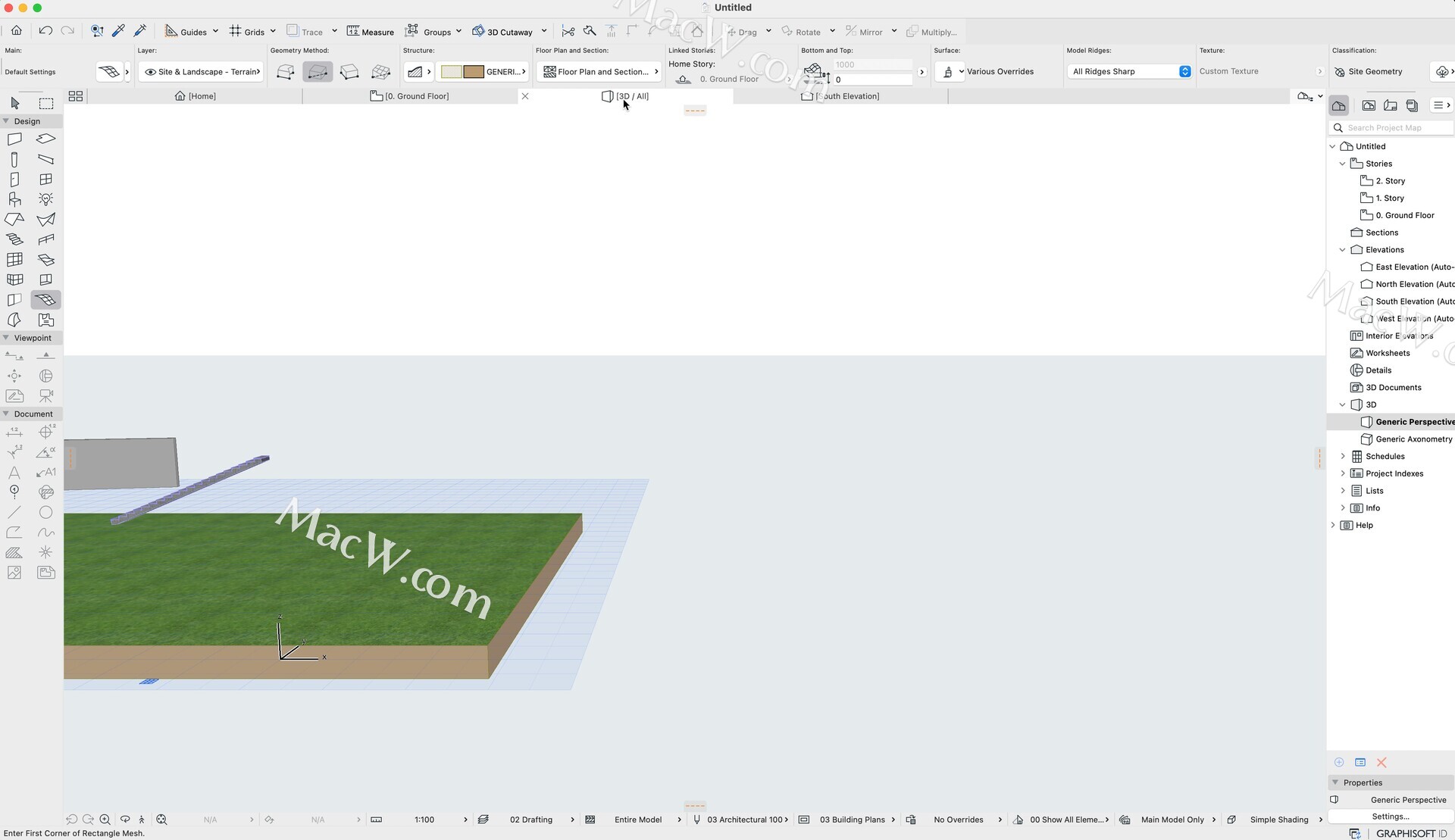The height and width of the screenshot is (840, 1455).
Task: Toggle the Trace reference button
Action: (x=305, y=32)
